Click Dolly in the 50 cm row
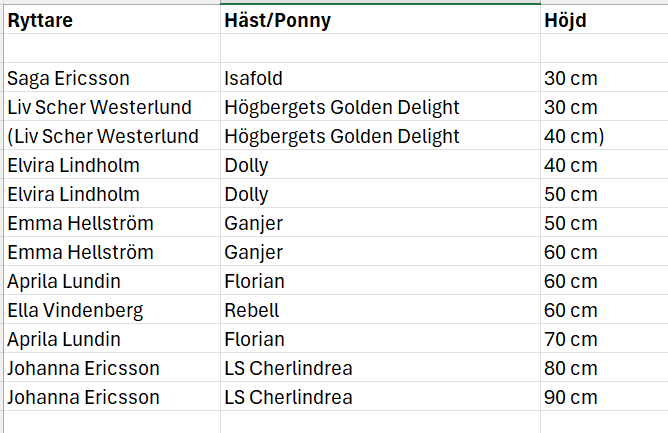This screenshot has width=668, height=433. click(380, 193)
